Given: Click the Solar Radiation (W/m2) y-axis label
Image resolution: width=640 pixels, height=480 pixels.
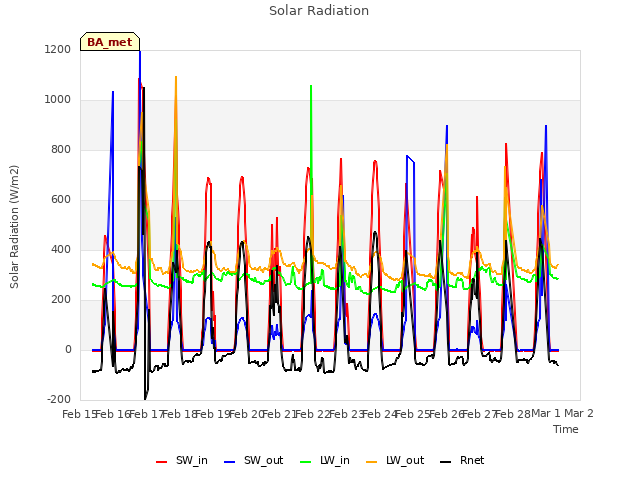Looking at the screenshot, I should point(14,227).
